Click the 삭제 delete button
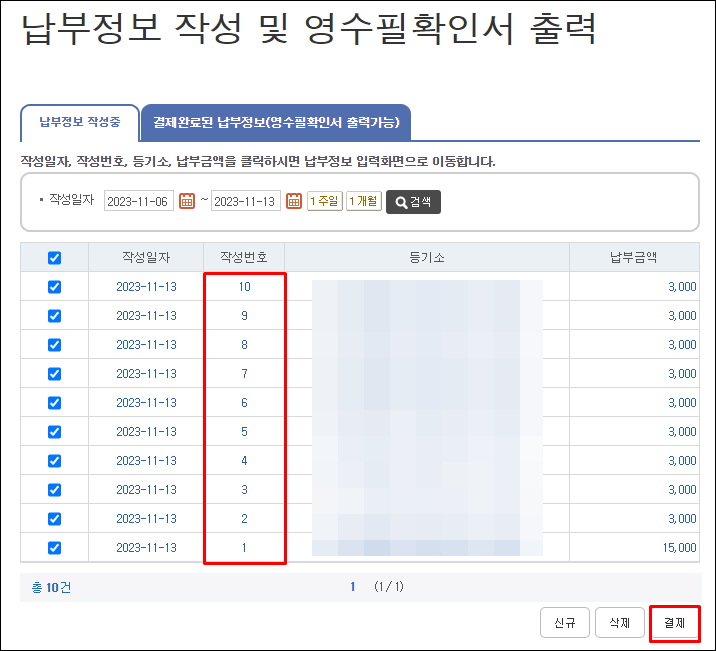Viewport: 716px width, 651px height. pos(620,623)
